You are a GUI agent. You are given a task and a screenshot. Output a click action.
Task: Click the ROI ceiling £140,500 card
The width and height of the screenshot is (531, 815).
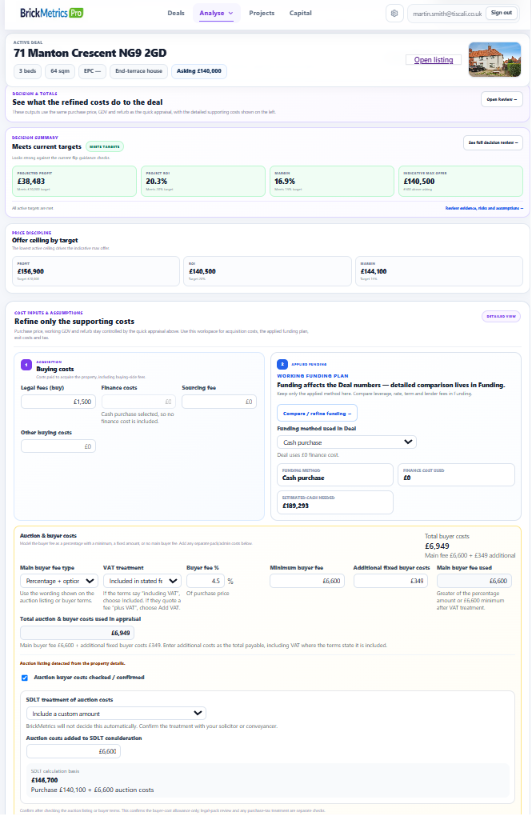pos(268,271)
